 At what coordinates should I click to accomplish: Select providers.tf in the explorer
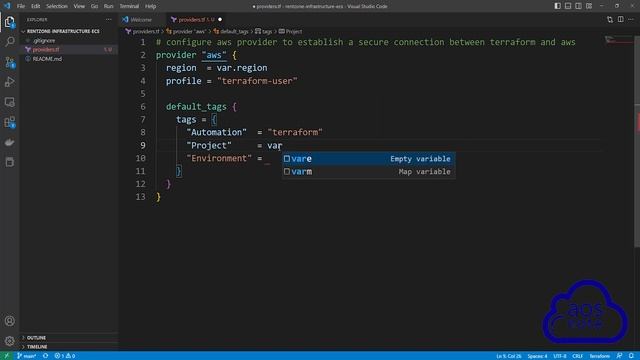(46, 49)
